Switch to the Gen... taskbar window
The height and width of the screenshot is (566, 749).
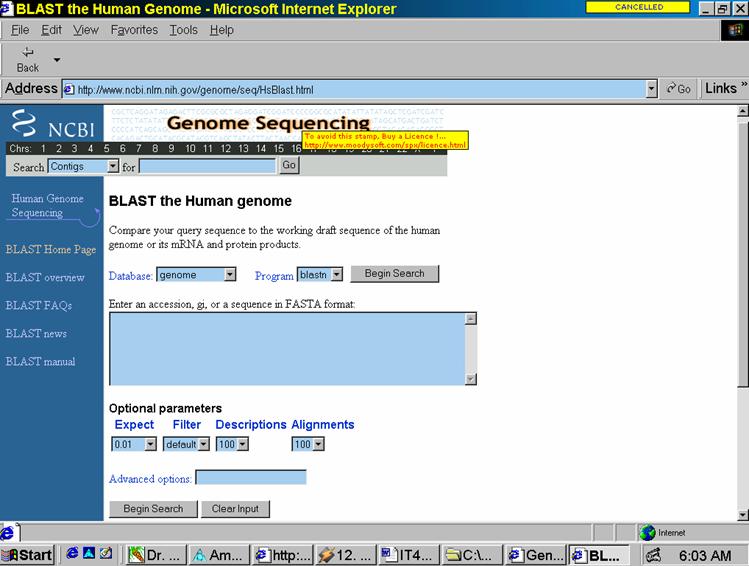tap(535, 555)
